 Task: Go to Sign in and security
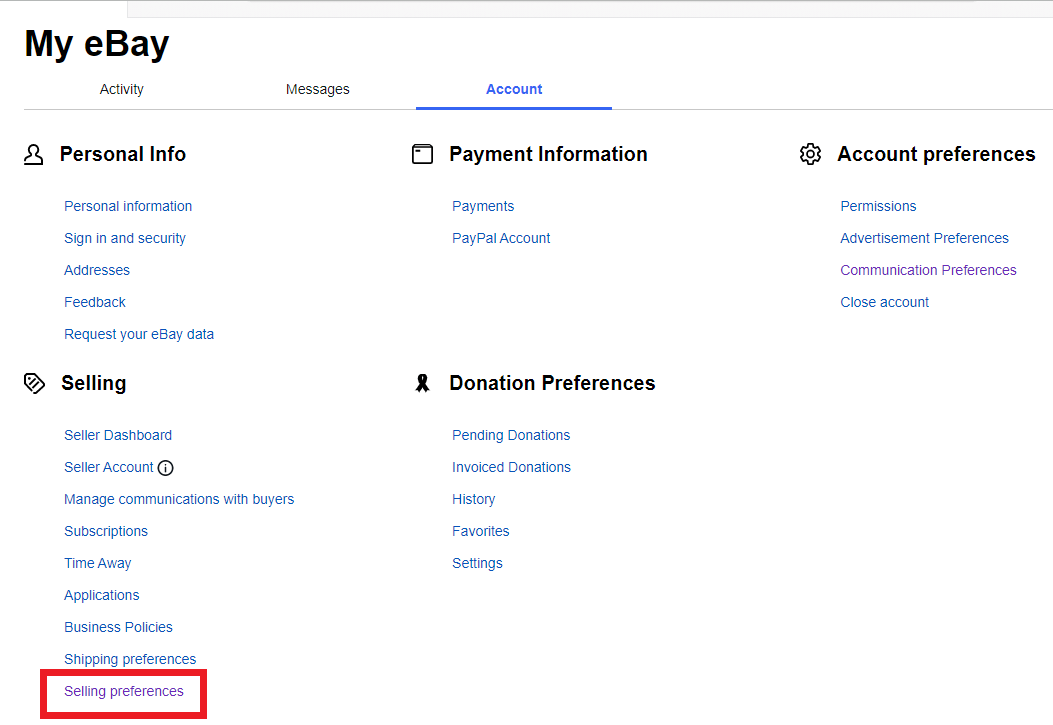[x=124, y=238]
